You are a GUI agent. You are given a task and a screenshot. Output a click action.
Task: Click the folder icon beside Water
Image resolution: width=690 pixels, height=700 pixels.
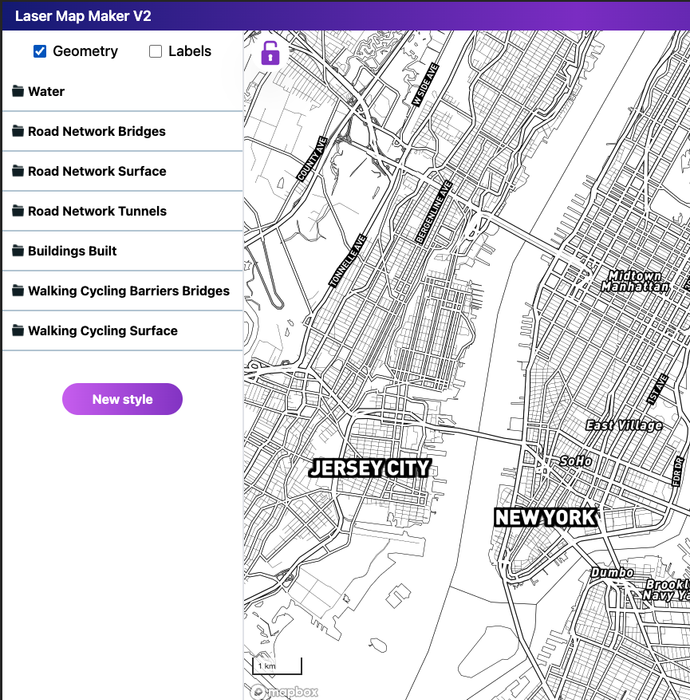[x=18, y=91]
